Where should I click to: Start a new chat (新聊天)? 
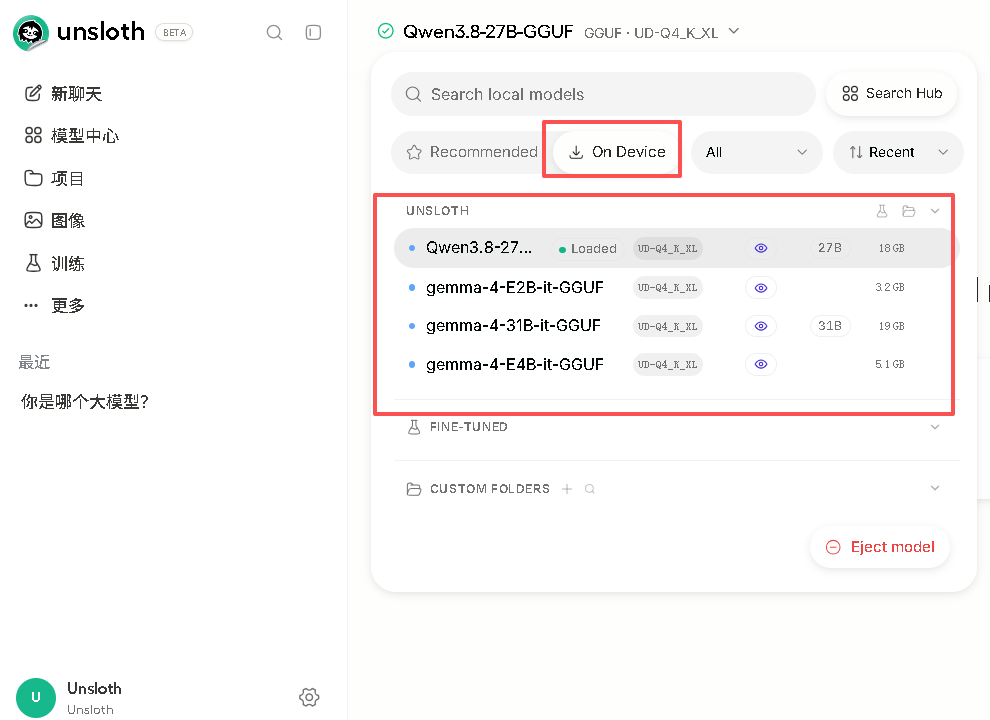(x=63, y=93)
